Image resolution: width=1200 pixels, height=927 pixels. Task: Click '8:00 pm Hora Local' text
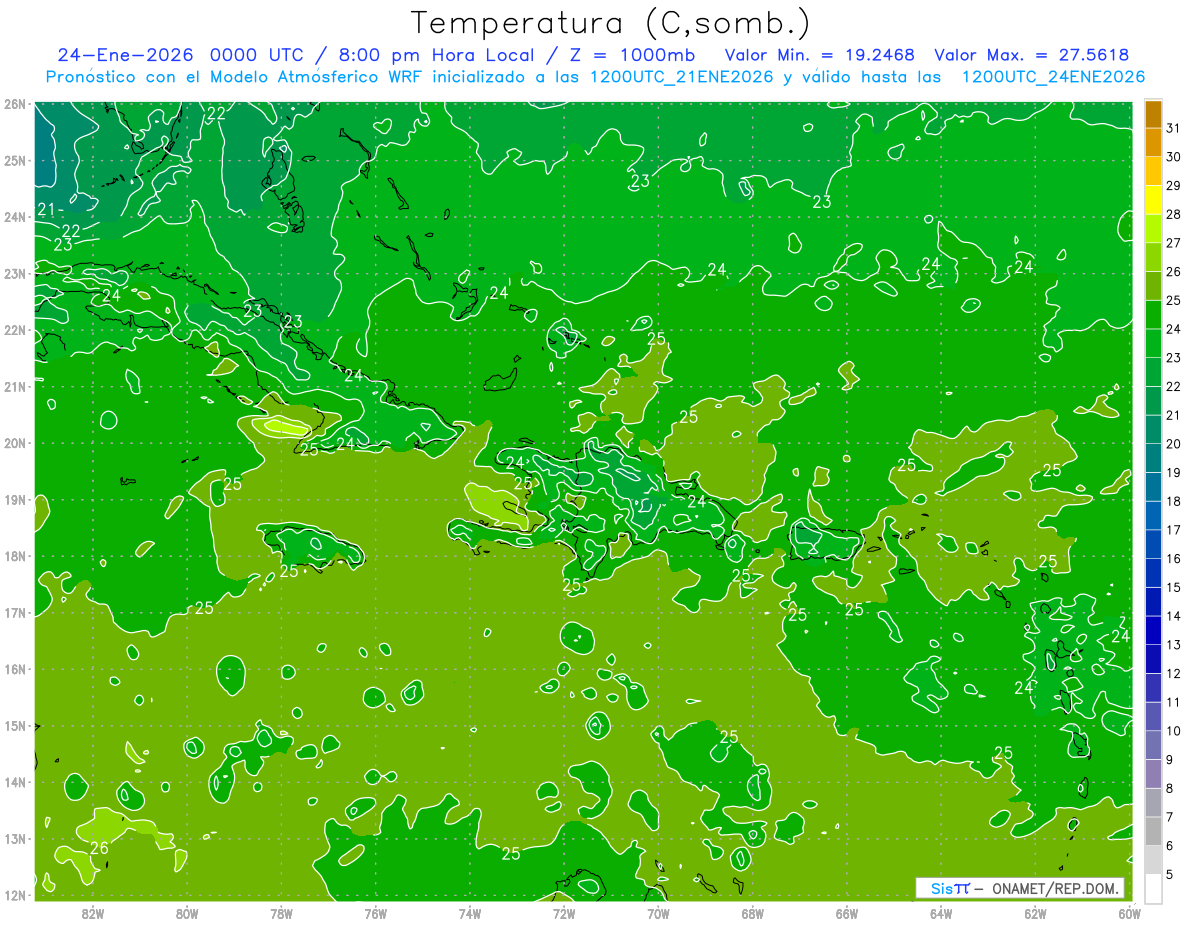point(434,55)
